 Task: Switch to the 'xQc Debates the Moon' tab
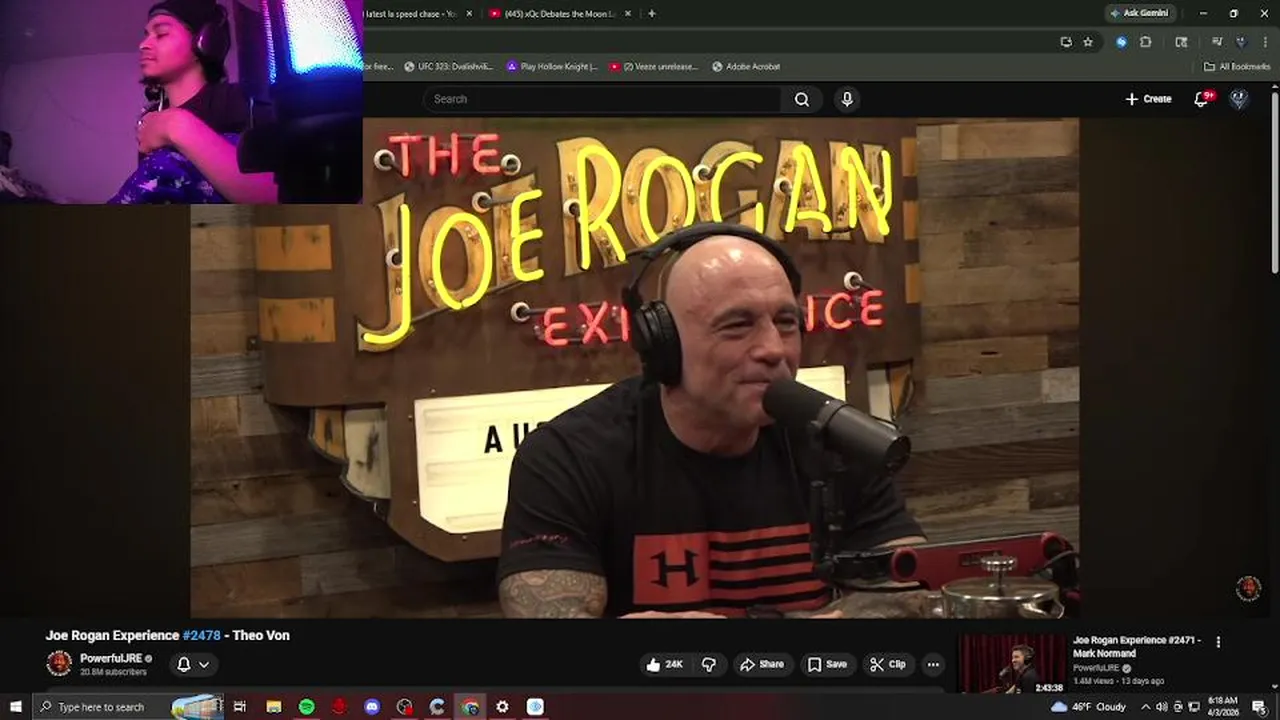click(560, 14)
